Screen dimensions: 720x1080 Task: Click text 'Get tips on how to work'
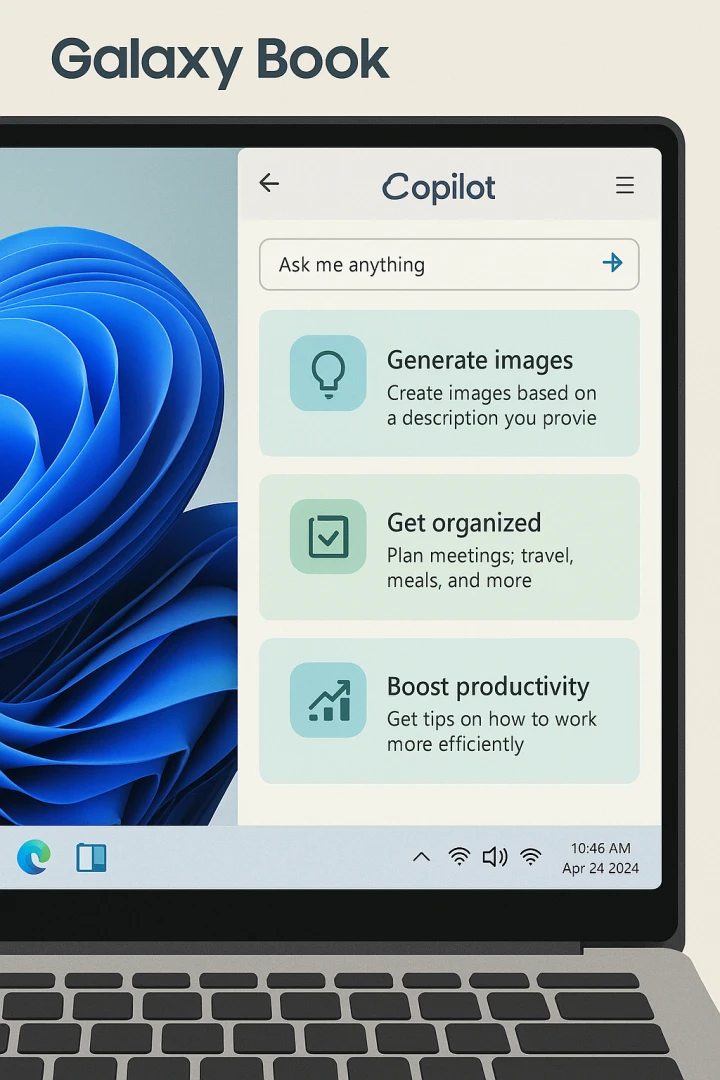(x=491, y=719)
